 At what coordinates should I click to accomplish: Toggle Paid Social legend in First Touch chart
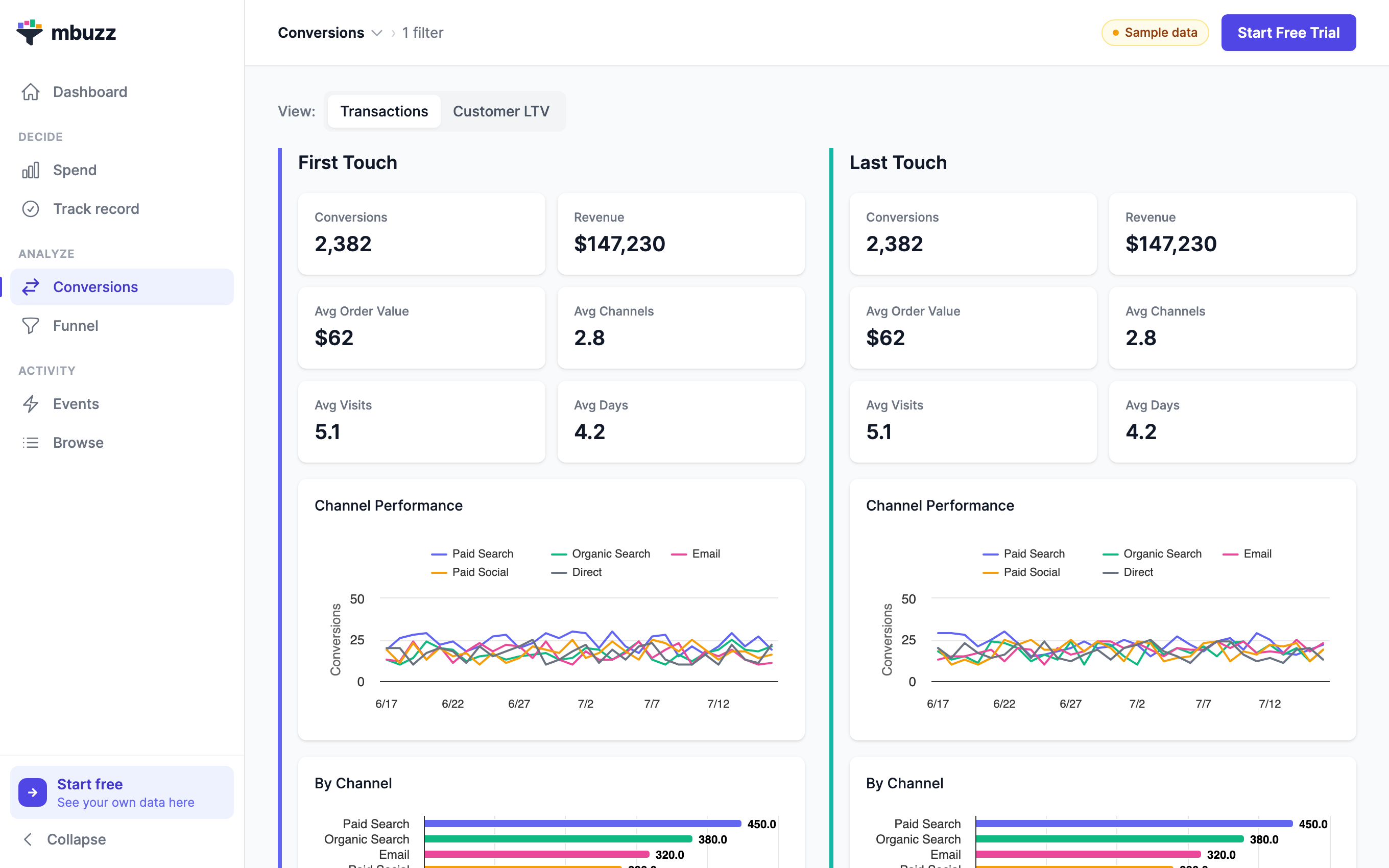tap(469, 572)
